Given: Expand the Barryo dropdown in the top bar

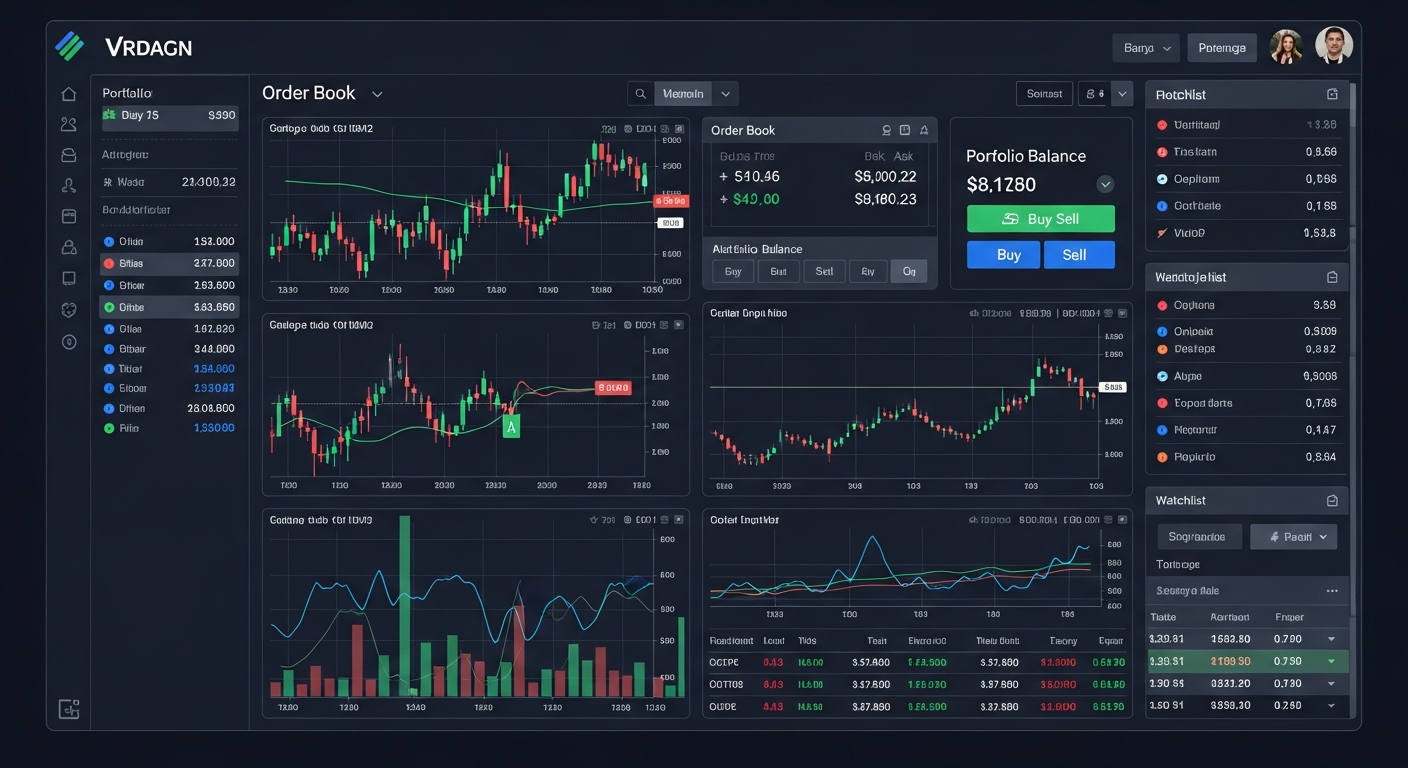Looking at the screenshot, I should point(1146,47).
